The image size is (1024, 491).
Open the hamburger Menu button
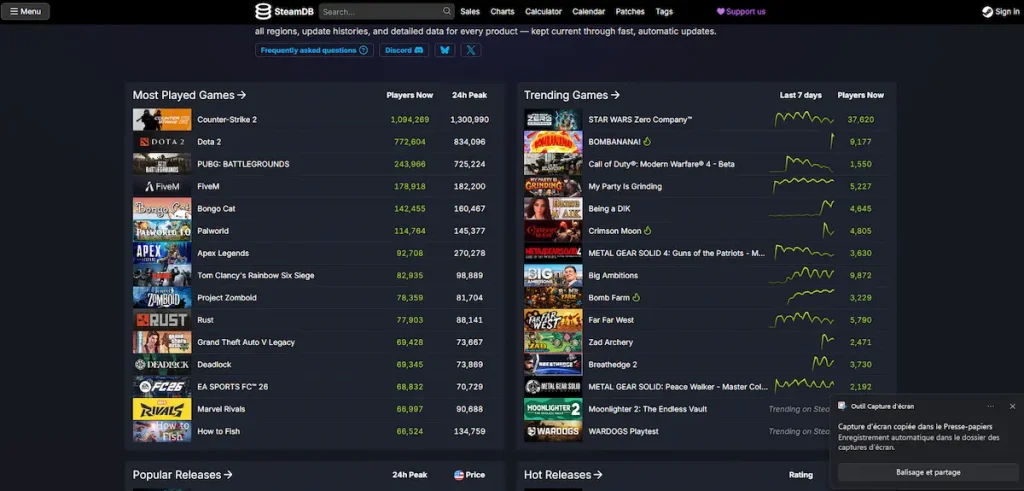pos(25,11)
